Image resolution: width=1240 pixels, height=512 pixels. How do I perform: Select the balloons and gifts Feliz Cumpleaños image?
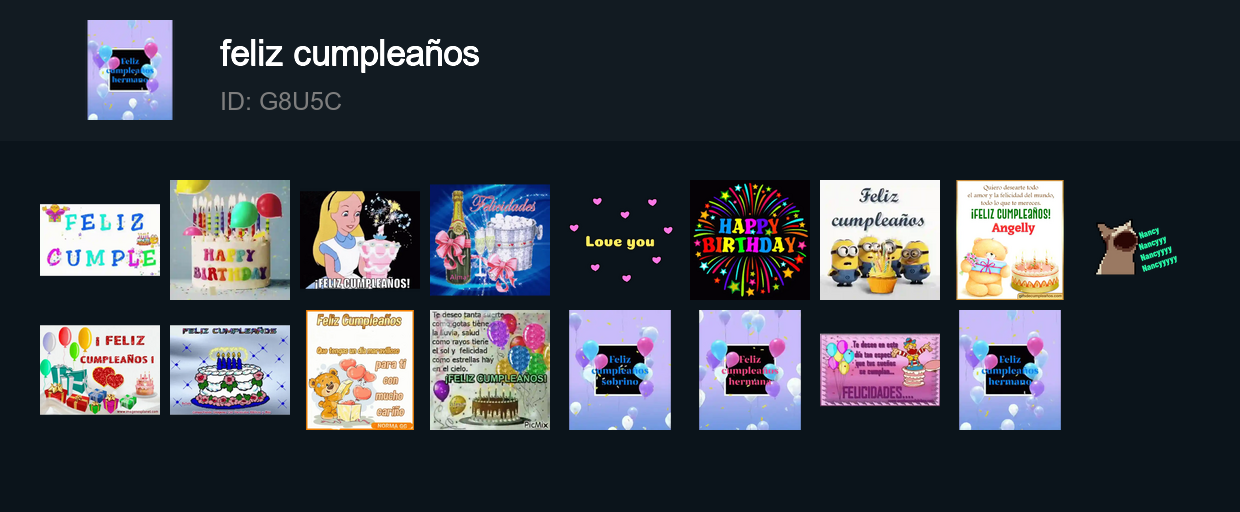click(x=100, y=370)
